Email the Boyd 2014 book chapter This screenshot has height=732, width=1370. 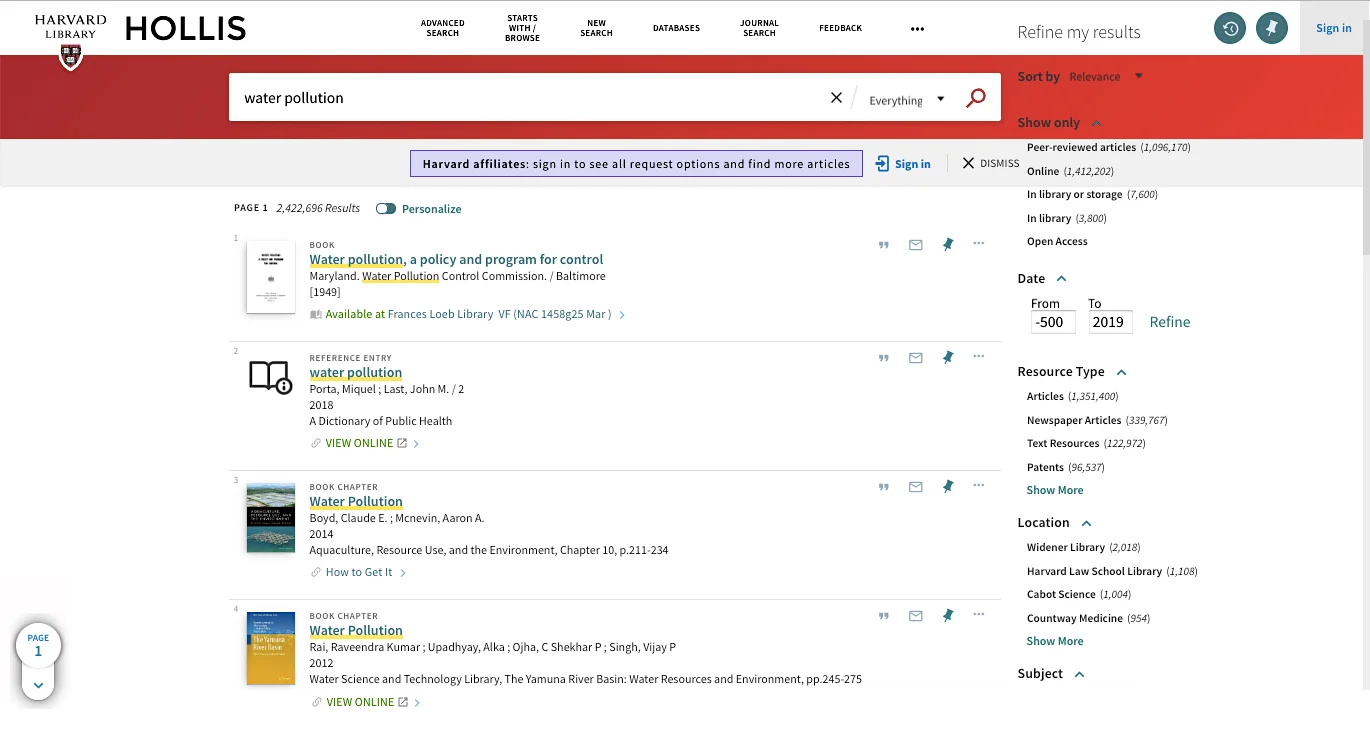click(x=915, y=487)
